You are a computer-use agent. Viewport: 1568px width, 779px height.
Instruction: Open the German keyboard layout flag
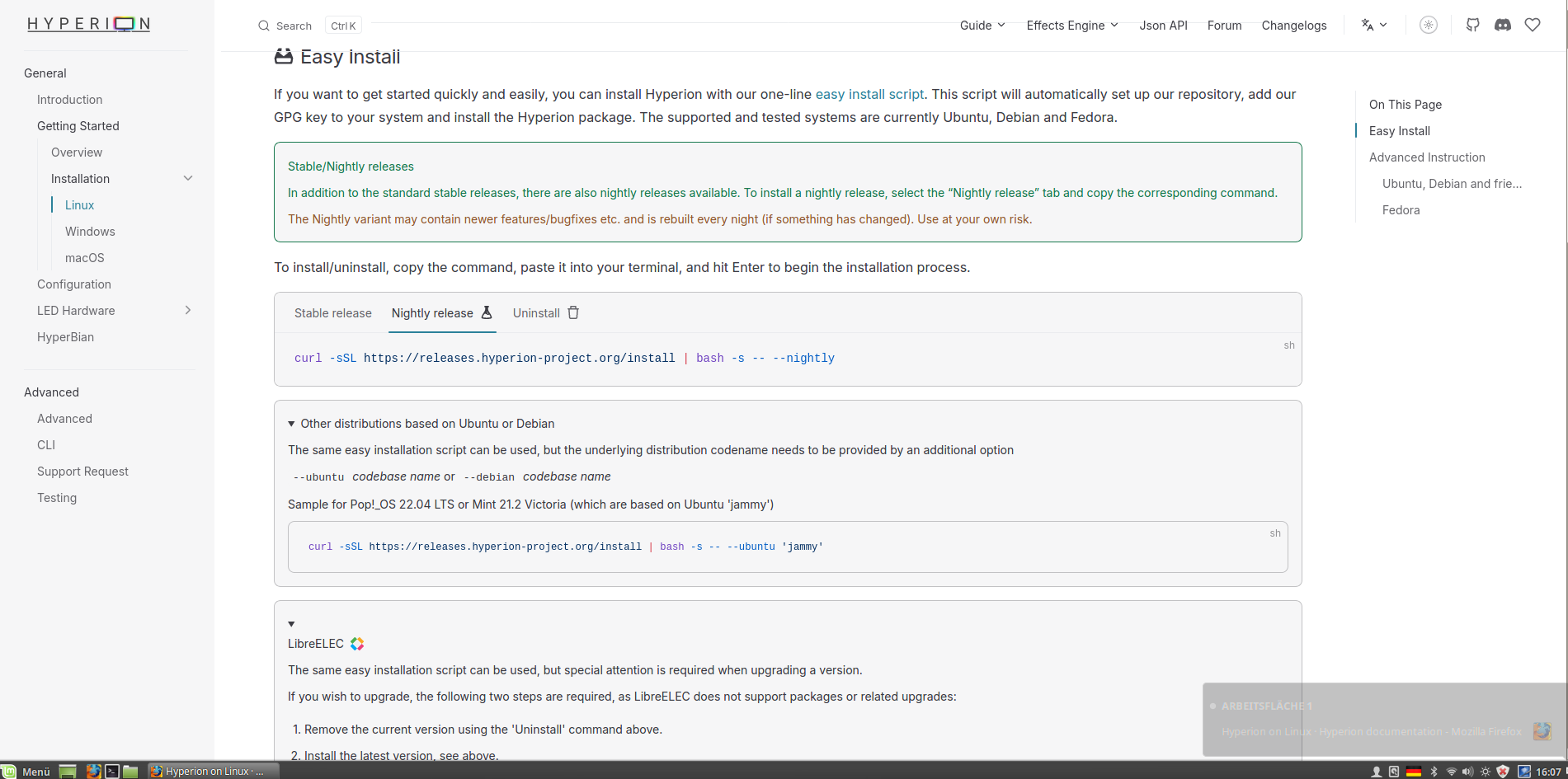[x=1414, y=772]
